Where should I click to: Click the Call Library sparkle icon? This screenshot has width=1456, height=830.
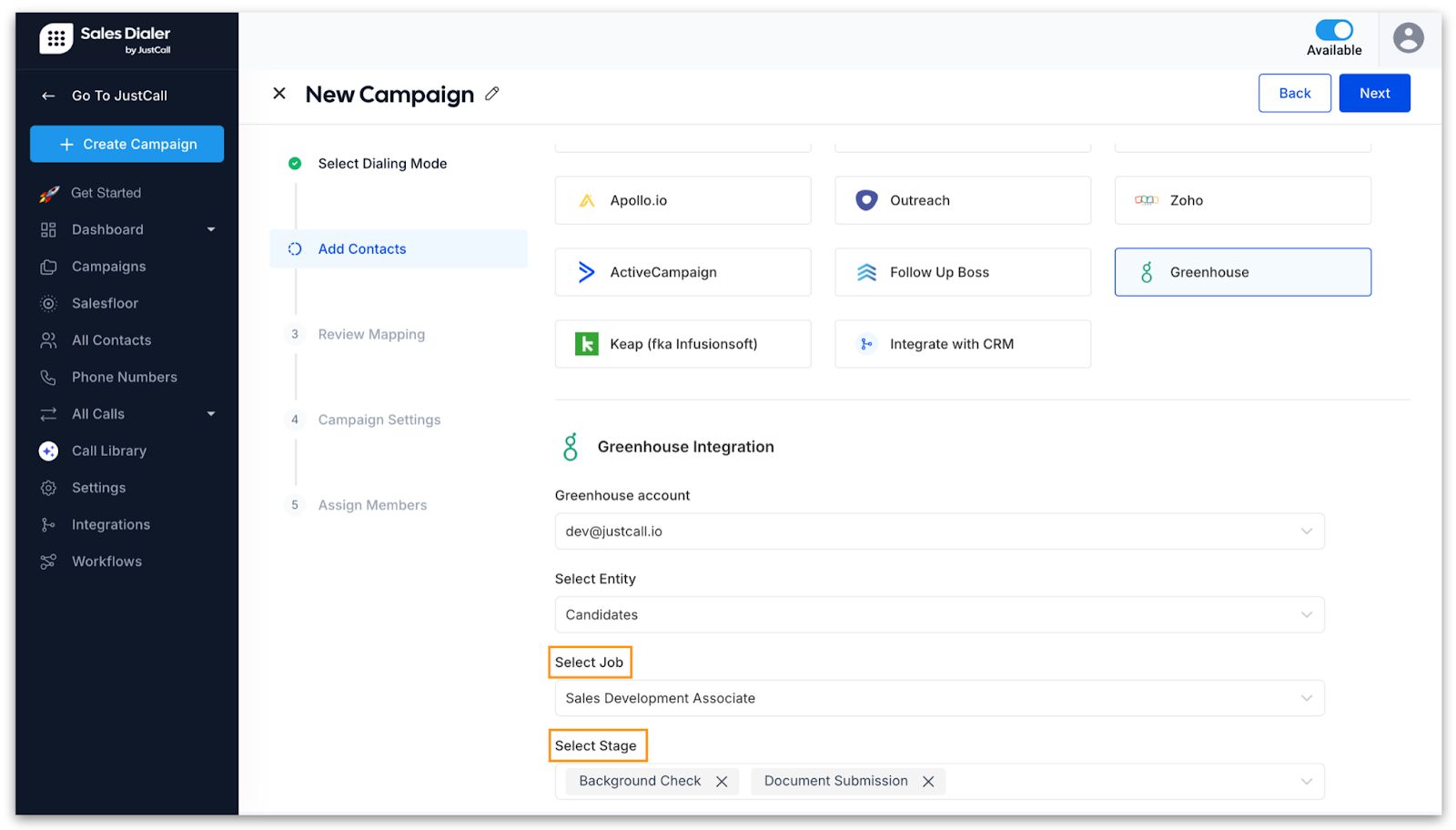[x=48, y=450]
